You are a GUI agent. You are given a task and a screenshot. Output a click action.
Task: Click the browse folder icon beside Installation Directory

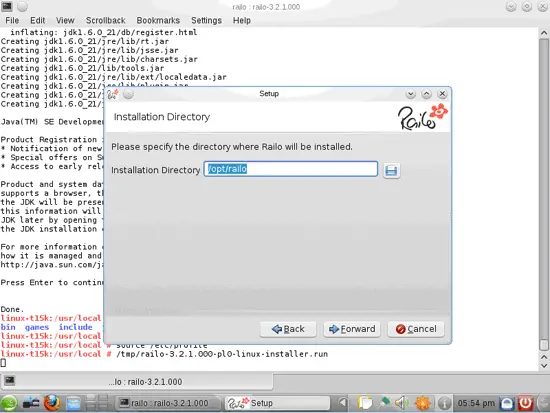tap(391, 171)
